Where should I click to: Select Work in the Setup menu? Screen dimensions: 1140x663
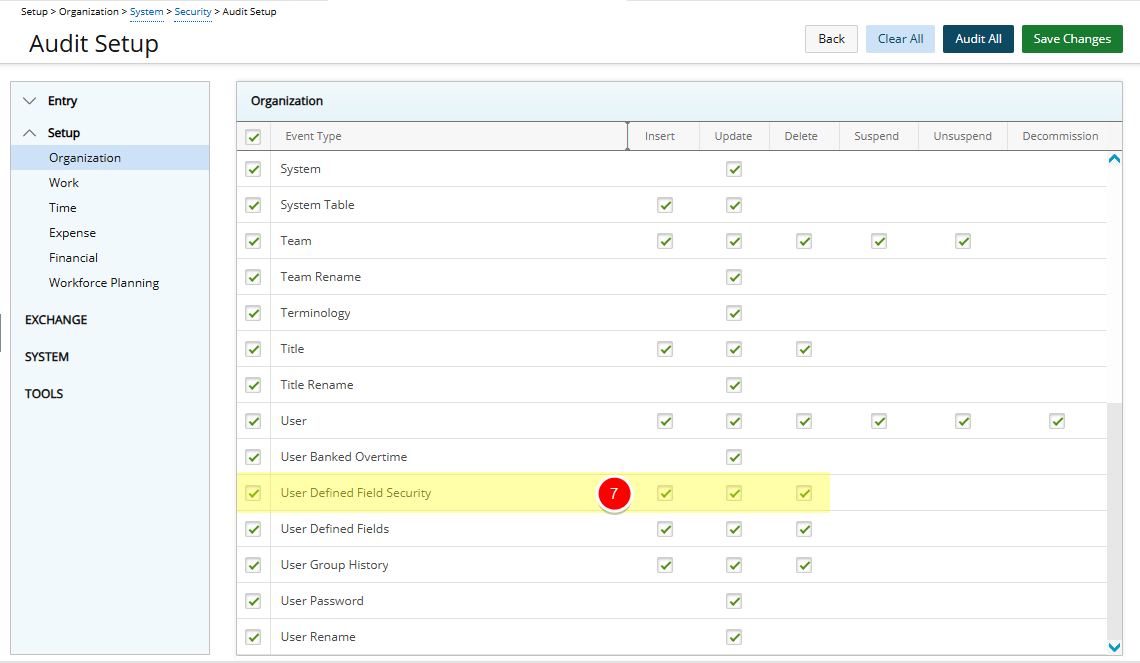pos(64,182)
